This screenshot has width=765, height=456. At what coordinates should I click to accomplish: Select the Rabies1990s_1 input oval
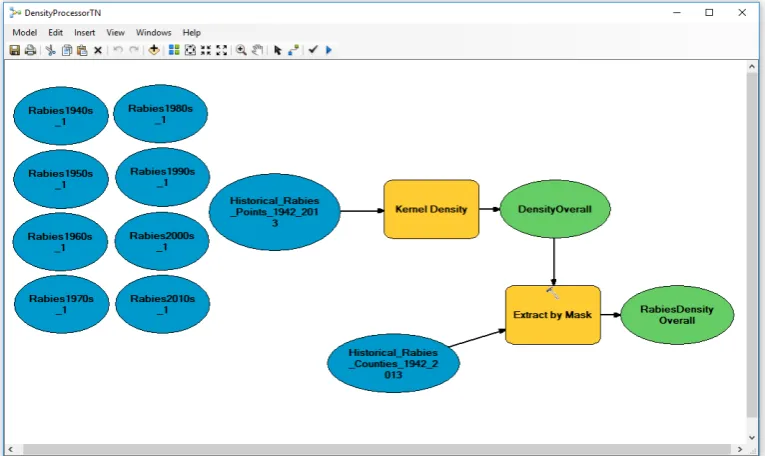(x=162, y=177)
